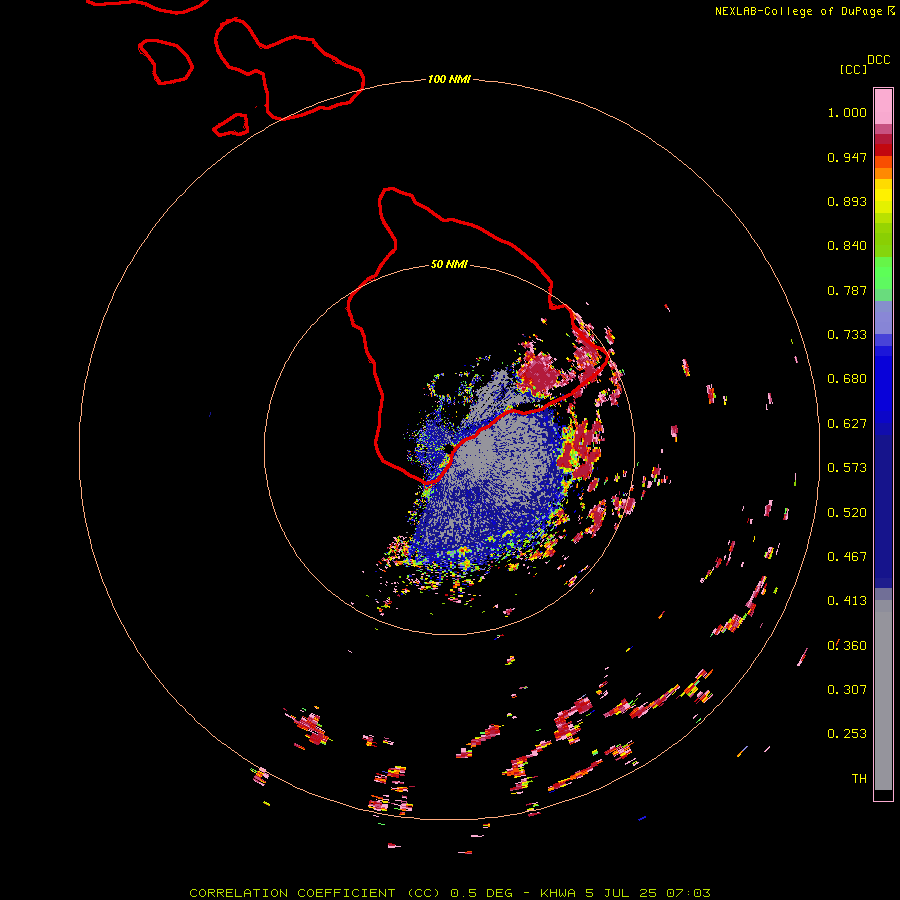Click the 50 NMI range ring label
900x900 pixels.
click(x=449, y=264)
